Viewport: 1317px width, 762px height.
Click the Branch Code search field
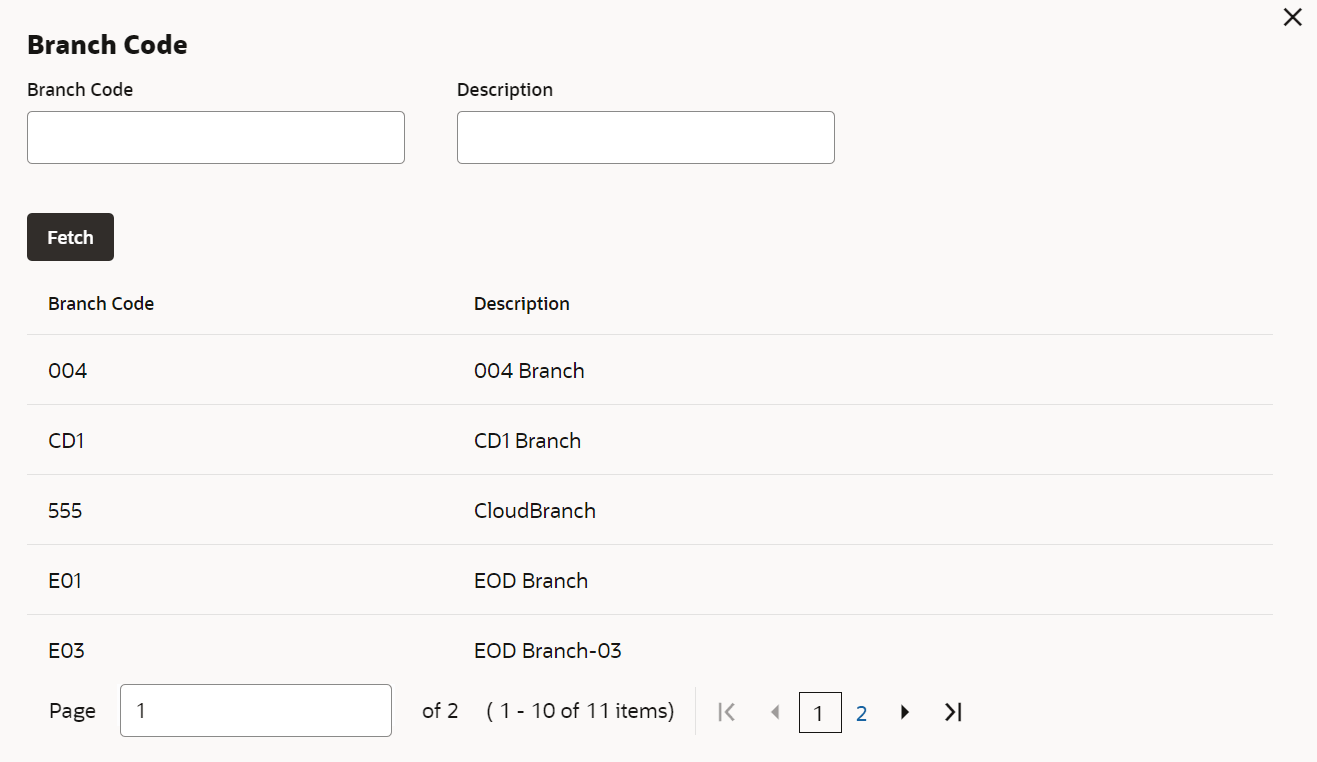tap(215, 138)
